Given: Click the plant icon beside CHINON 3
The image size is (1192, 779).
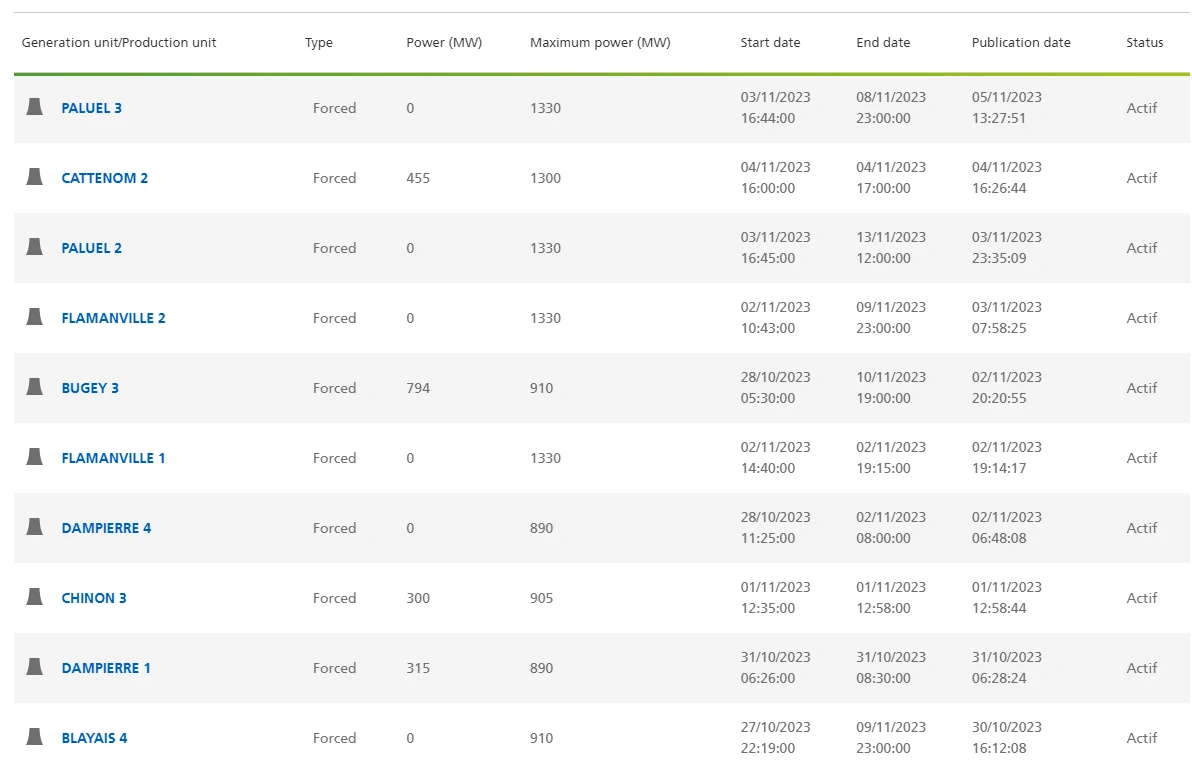Looking at the screenshot, I should 35,597.
